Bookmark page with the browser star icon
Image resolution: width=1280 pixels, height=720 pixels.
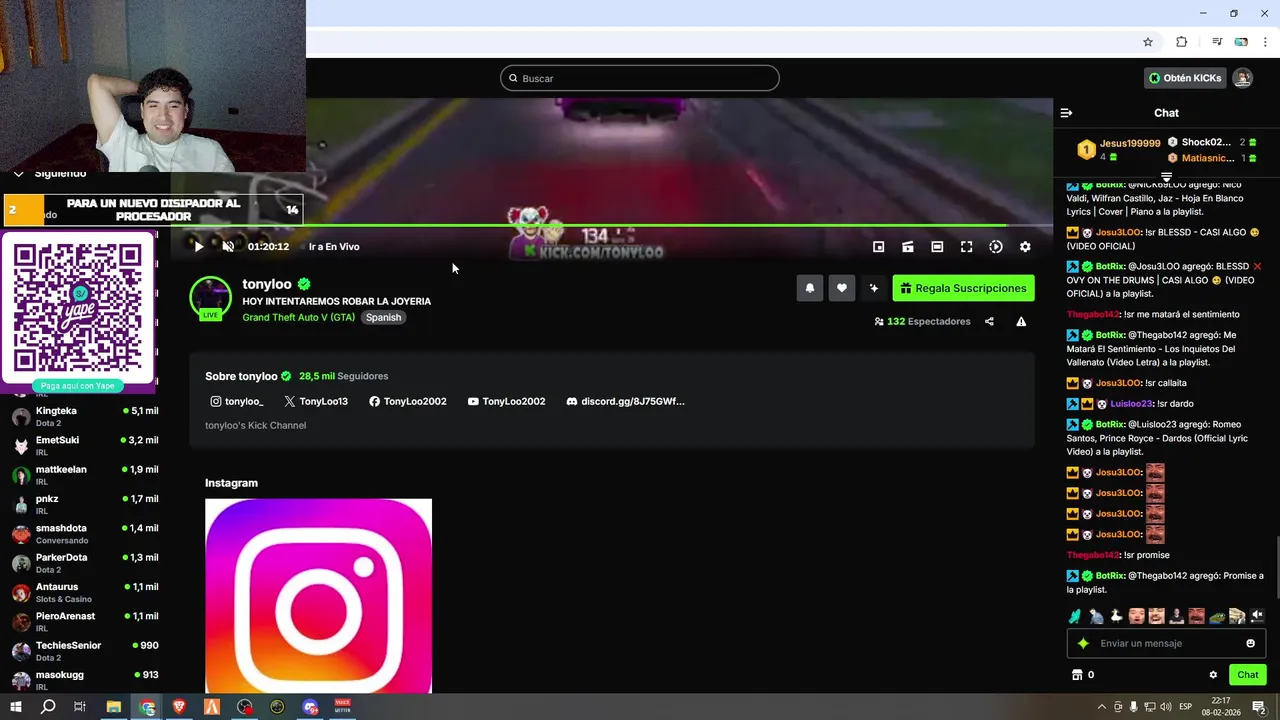pyautogui.click(x=1148, y=42)
